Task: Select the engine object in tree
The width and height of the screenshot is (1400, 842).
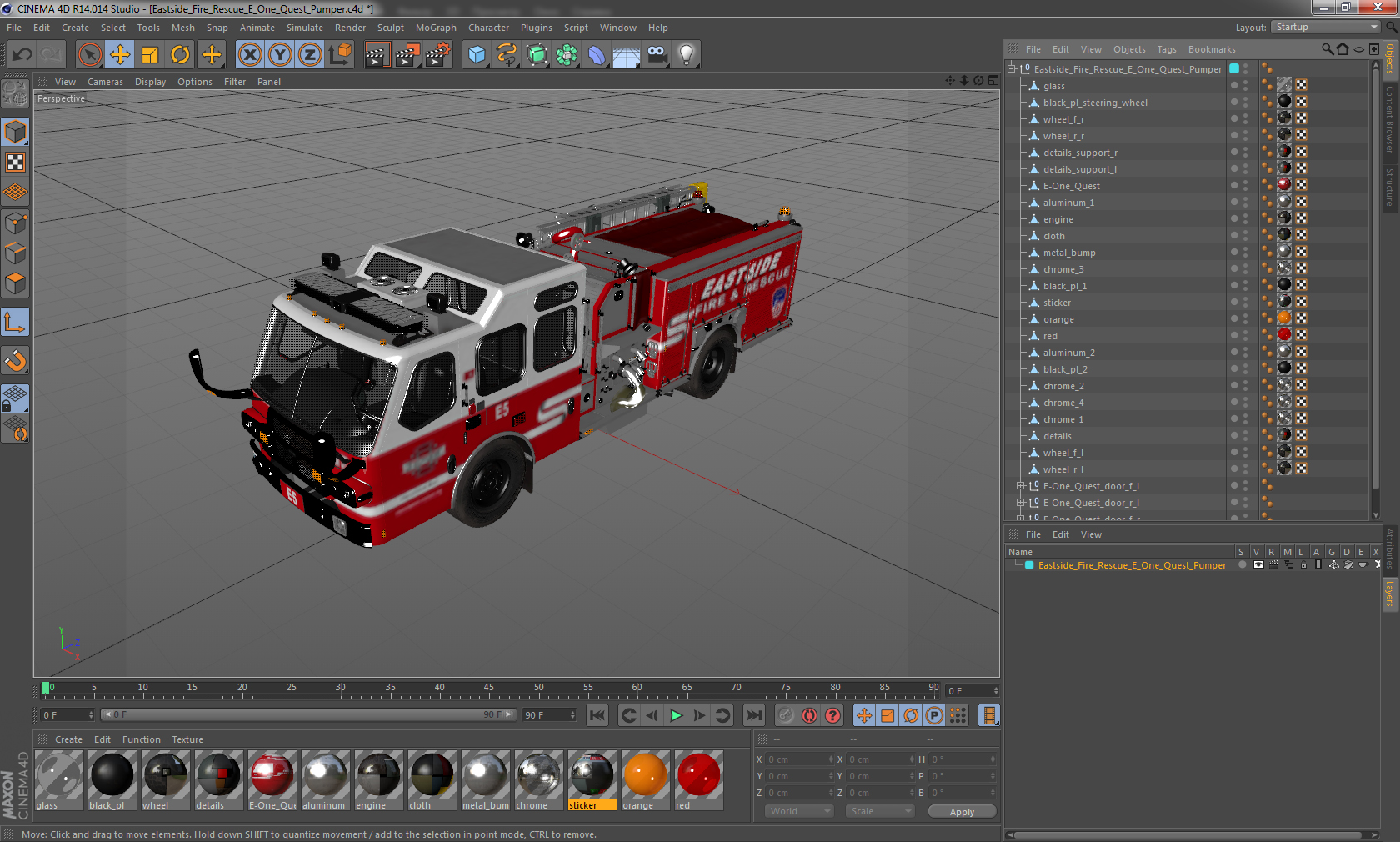Action: (x=1057, y=219)
